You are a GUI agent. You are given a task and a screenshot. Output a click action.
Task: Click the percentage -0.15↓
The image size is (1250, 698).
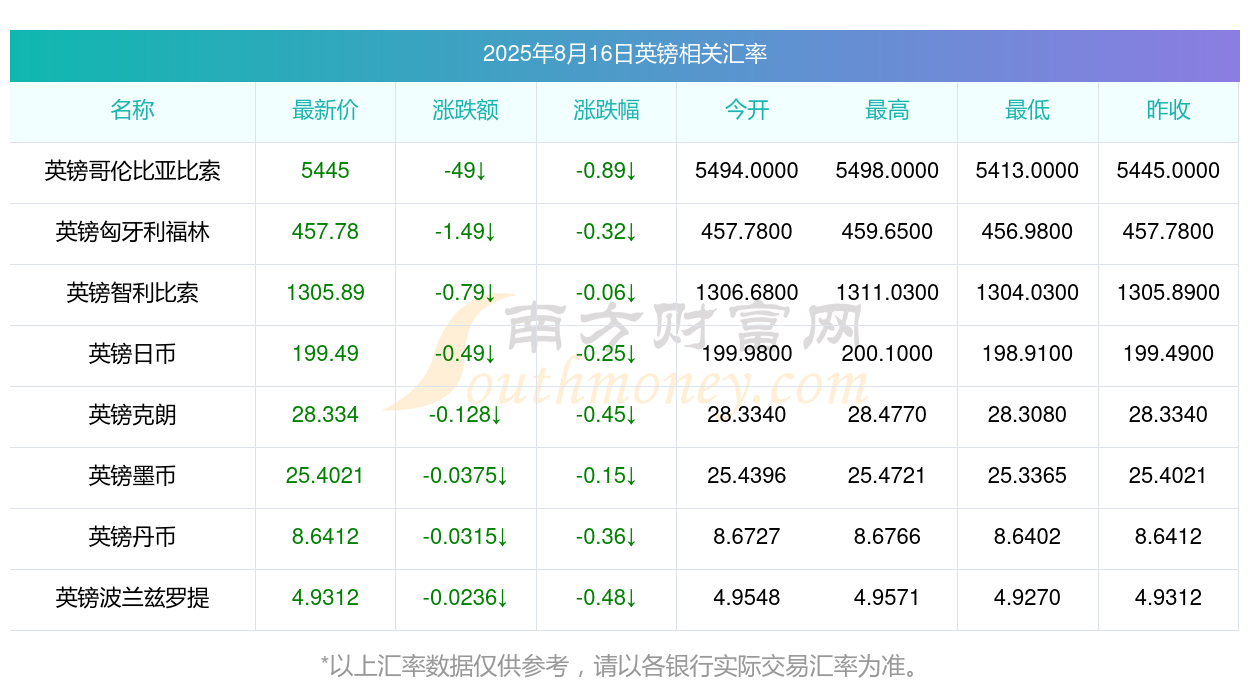(x=606, y=476)
